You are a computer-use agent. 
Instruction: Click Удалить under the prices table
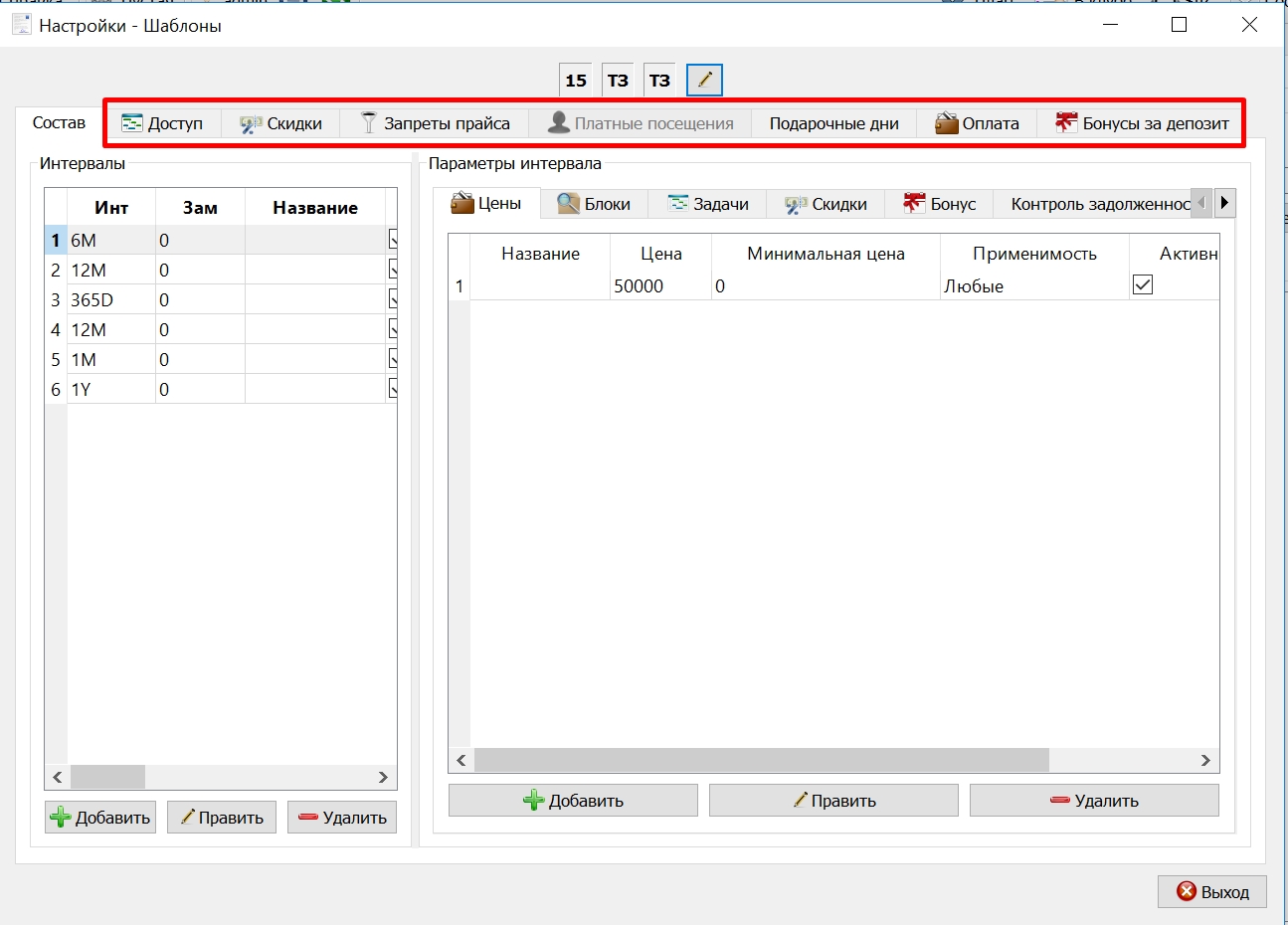[x=1094, y=801]
